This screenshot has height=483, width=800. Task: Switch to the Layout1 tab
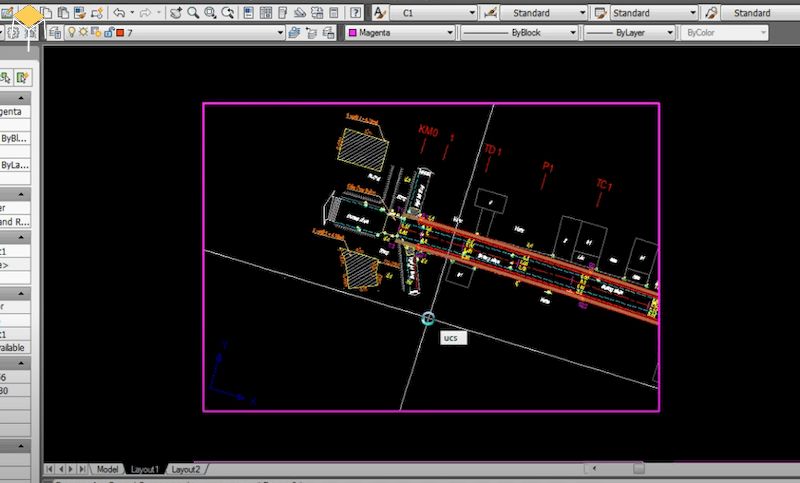coord(144,469)
